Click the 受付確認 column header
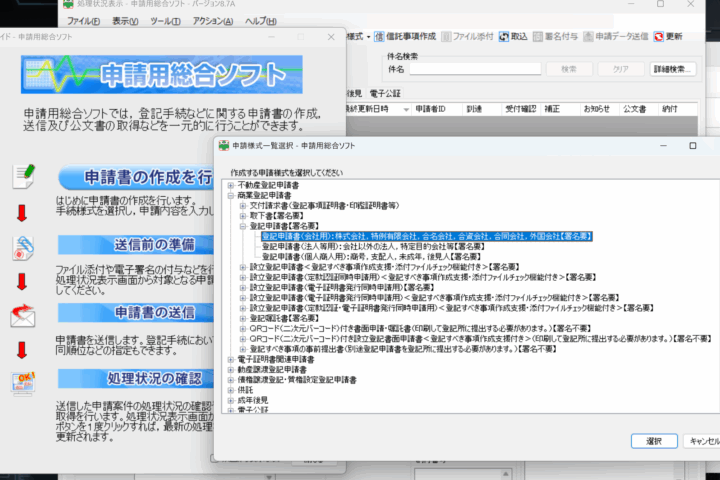 click(x=521, y=109)
